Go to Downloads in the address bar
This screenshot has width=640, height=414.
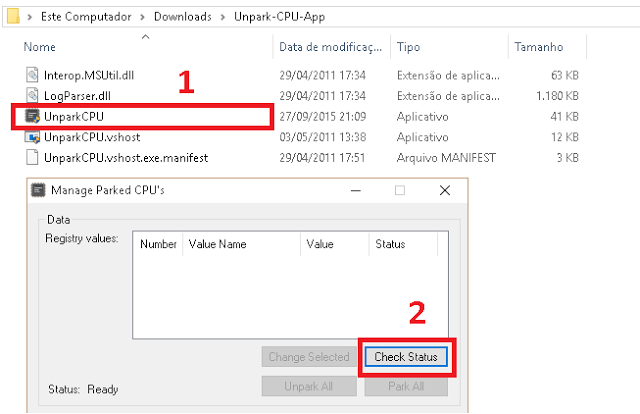(182, 17)
